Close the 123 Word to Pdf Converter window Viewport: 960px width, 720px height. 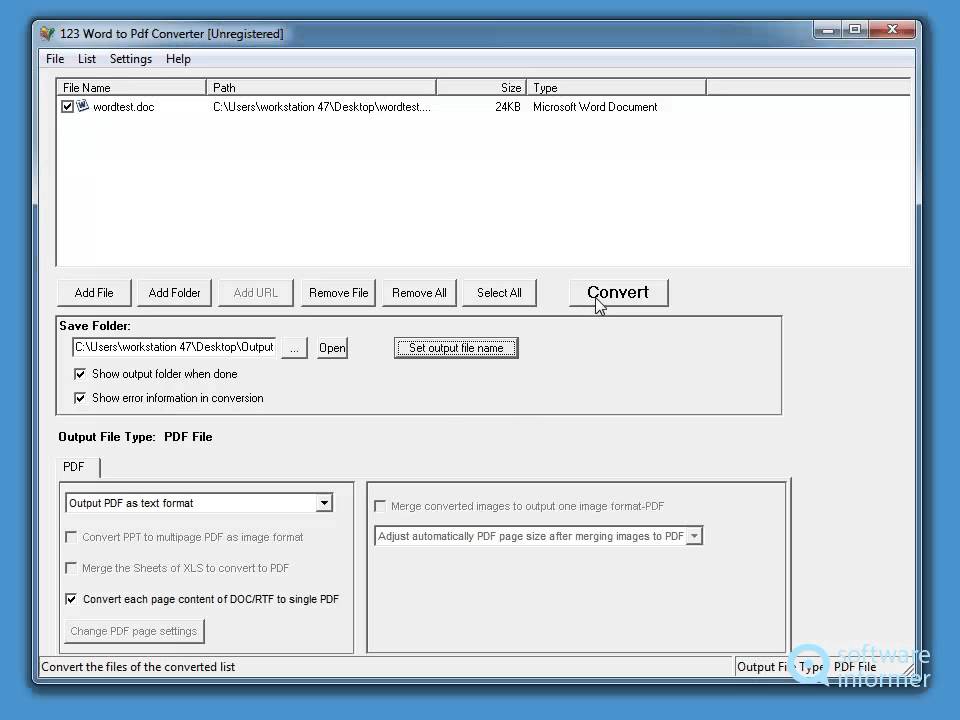[893, 29]
